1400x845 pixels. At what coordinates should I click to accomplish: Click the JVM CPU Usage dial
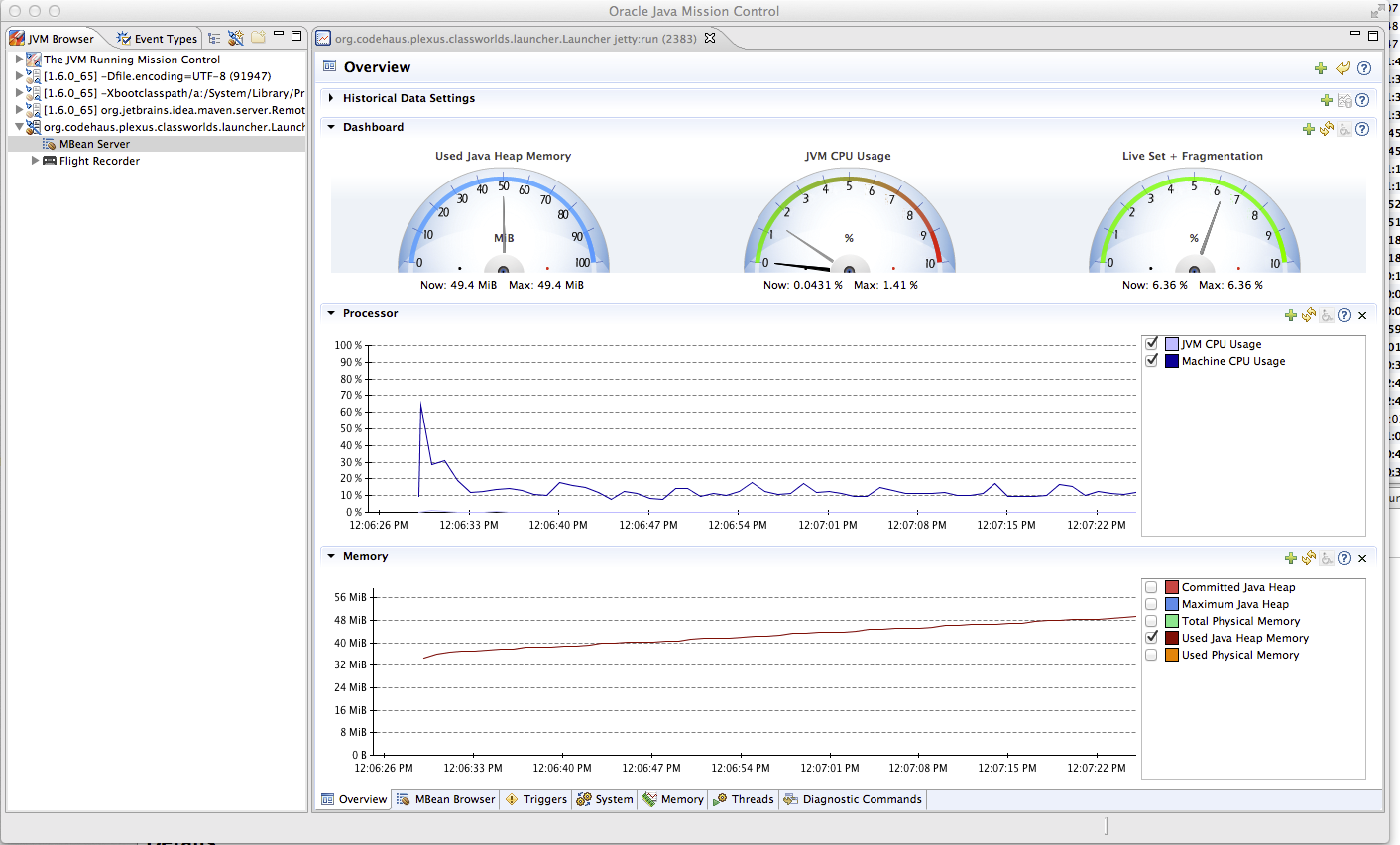pos(849,221)
